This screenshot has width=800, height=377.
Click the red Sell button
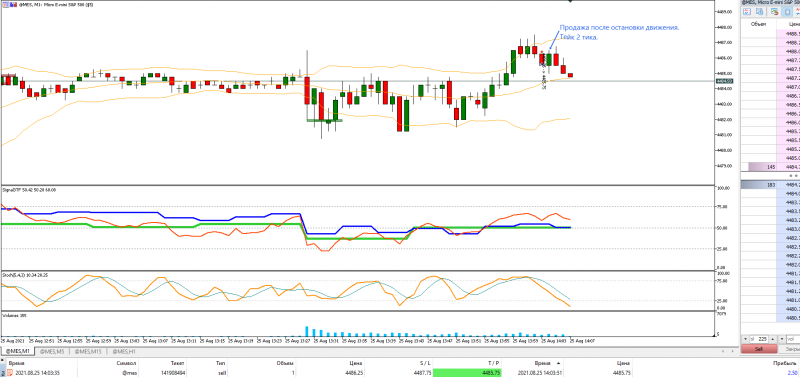(759, 349)
